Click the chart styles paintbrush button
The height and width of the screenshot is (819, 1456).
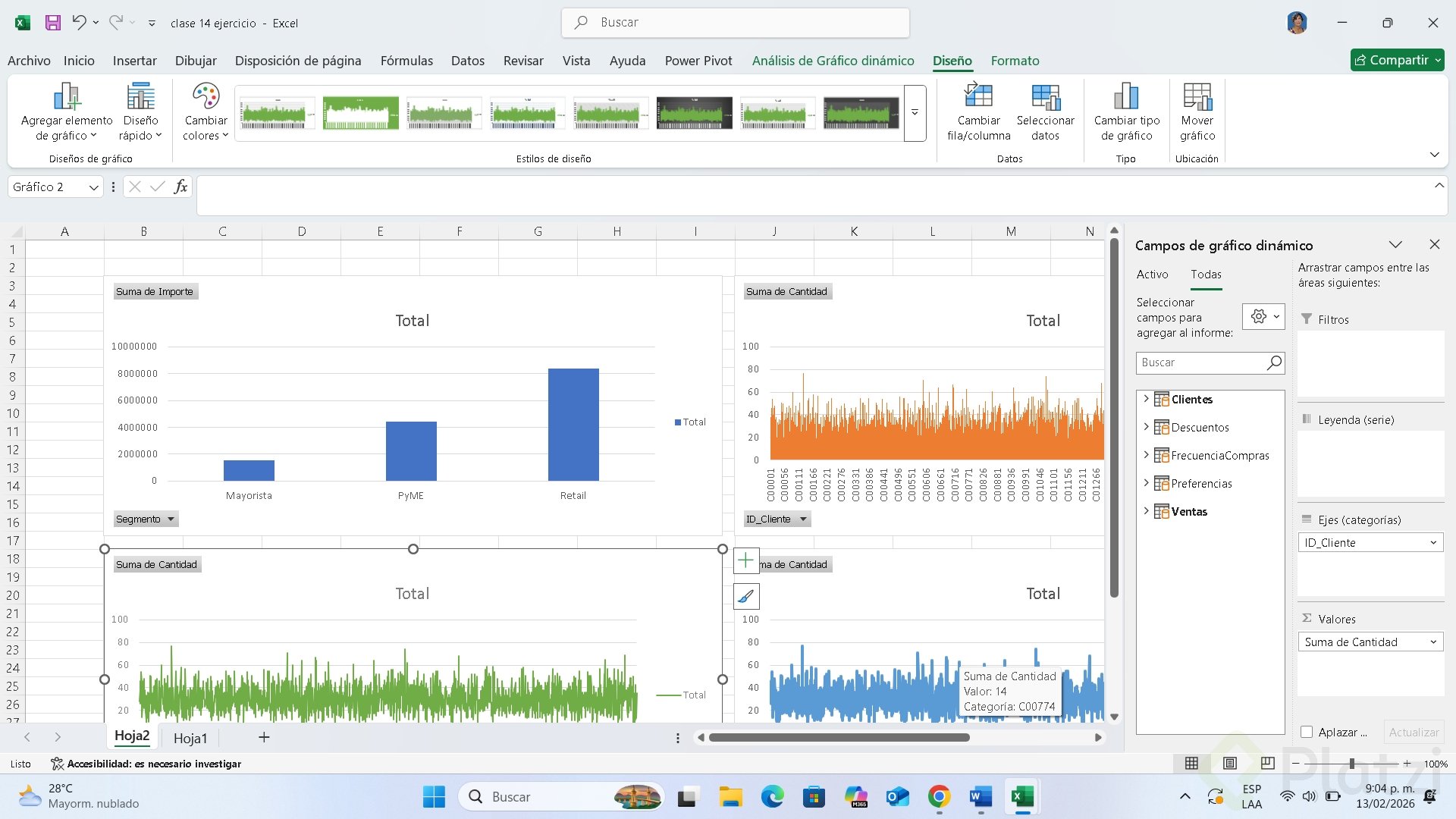[x=746, y=597]
